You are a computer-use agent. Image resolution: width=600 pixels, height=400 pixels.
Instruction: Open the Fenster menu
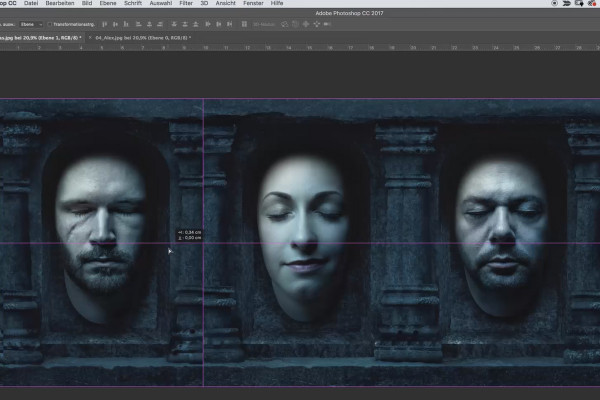coord(253,3)
